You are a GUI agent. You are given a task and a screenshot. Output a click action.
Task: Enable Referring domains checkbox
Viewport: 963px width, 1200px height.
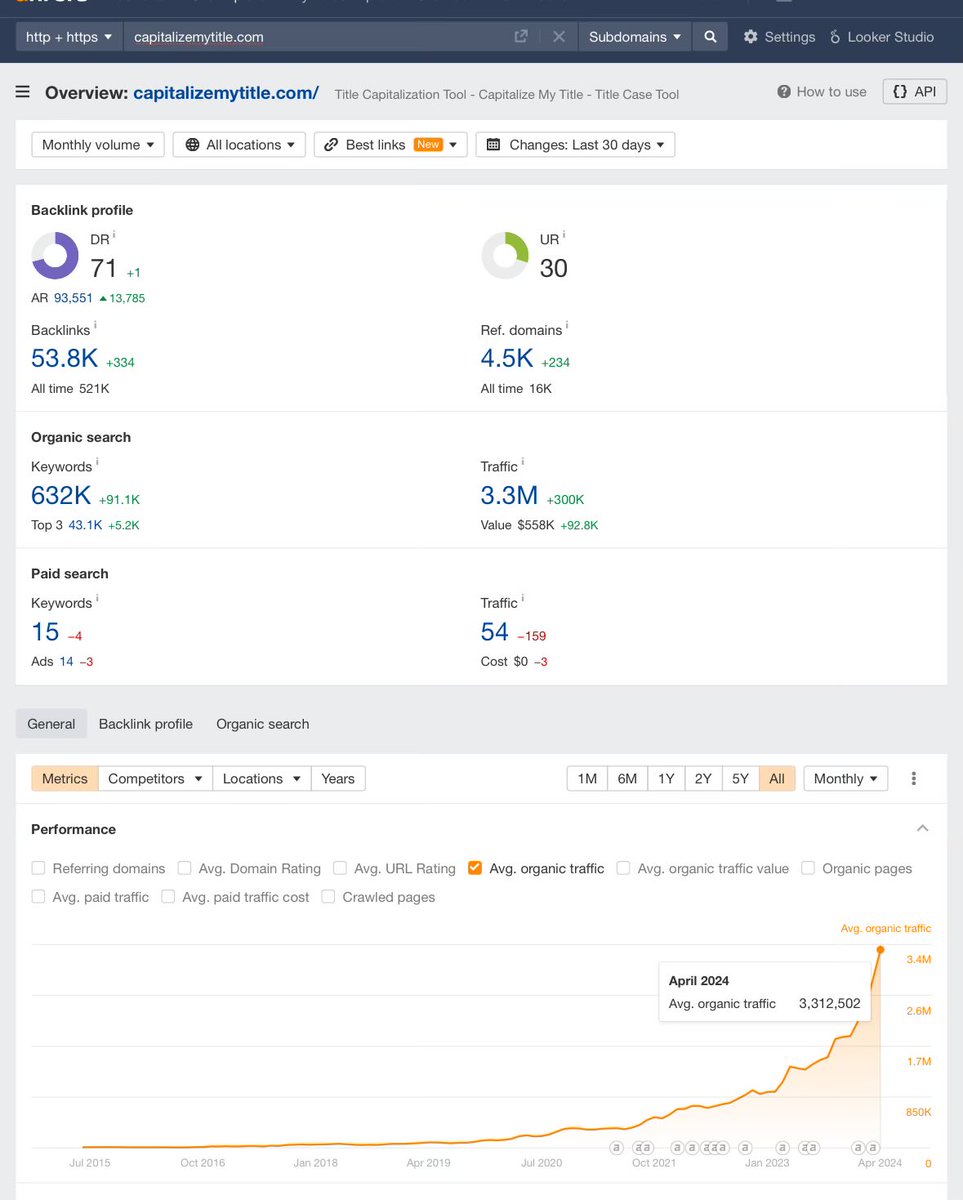pos(38,868)
